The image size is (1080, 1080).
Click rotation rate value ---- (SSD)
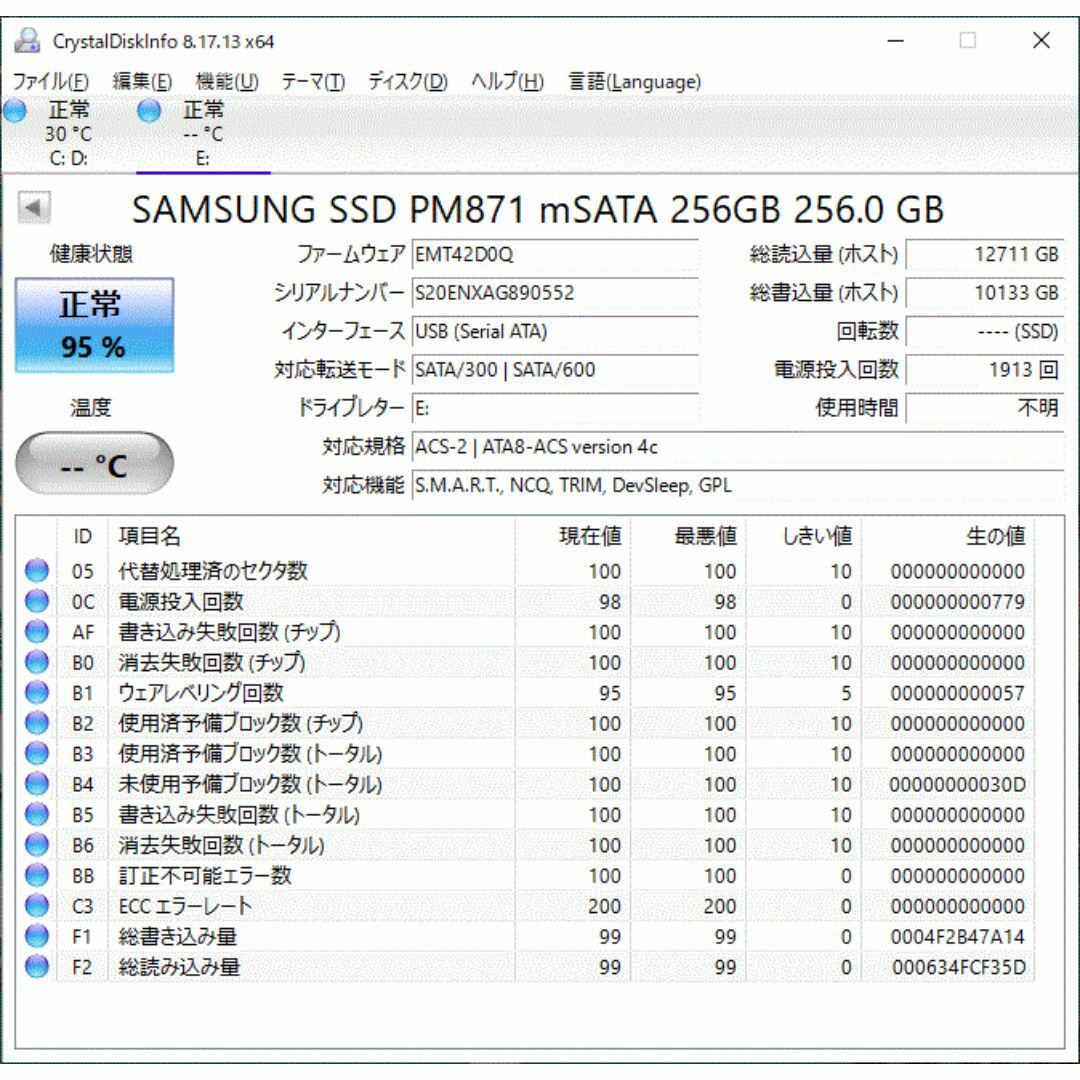(x=985, y=331)
